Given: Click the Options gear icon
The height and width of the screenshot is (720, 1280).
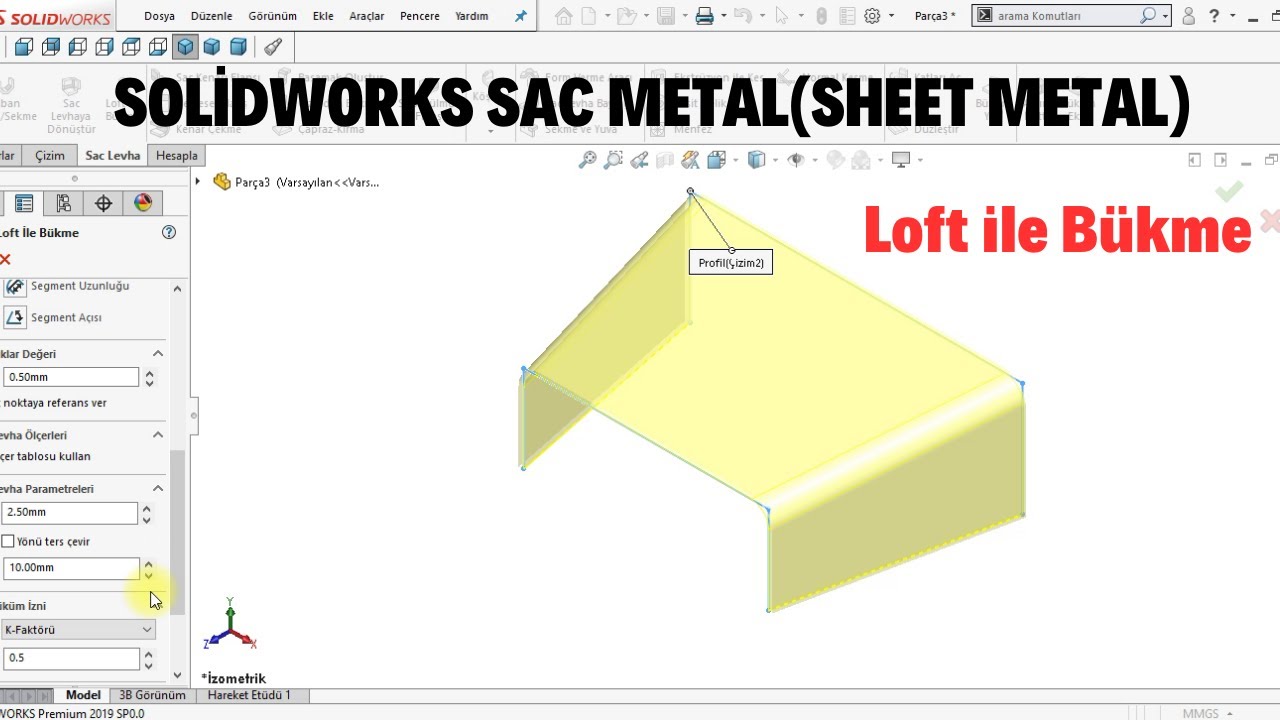Looking at the screenshot, I should pyautogui.click(x=872, y=16).
